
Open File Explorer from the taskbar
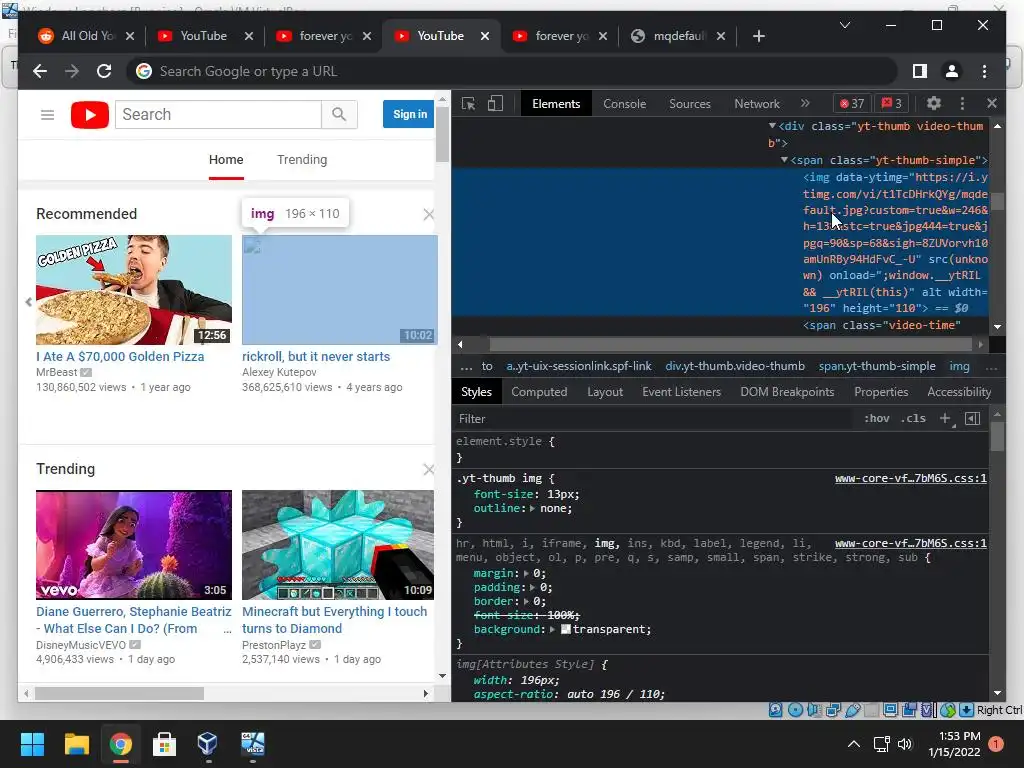click(76, 744)
